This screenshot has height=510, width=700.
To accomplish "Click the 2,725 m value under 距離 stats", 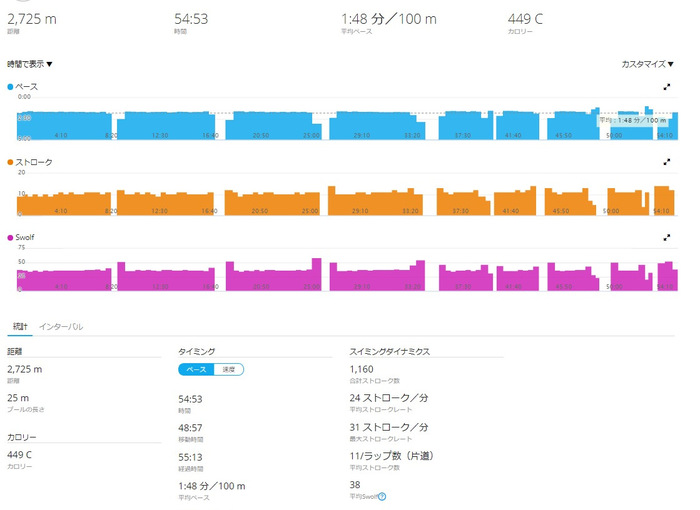I will (25, 369).
